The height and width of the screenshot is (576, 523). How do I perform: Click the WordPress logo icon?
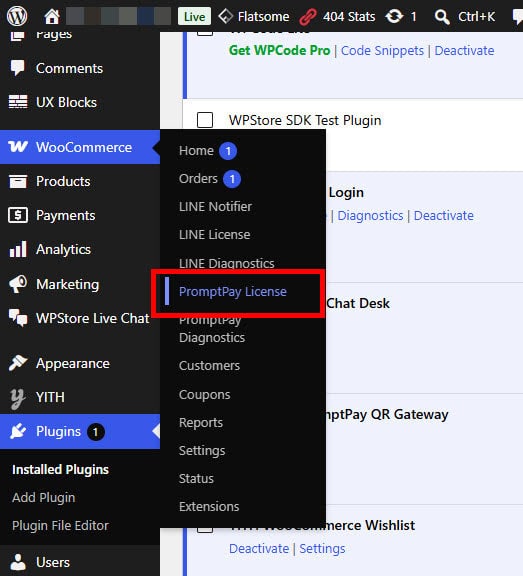tap(17, 17)
